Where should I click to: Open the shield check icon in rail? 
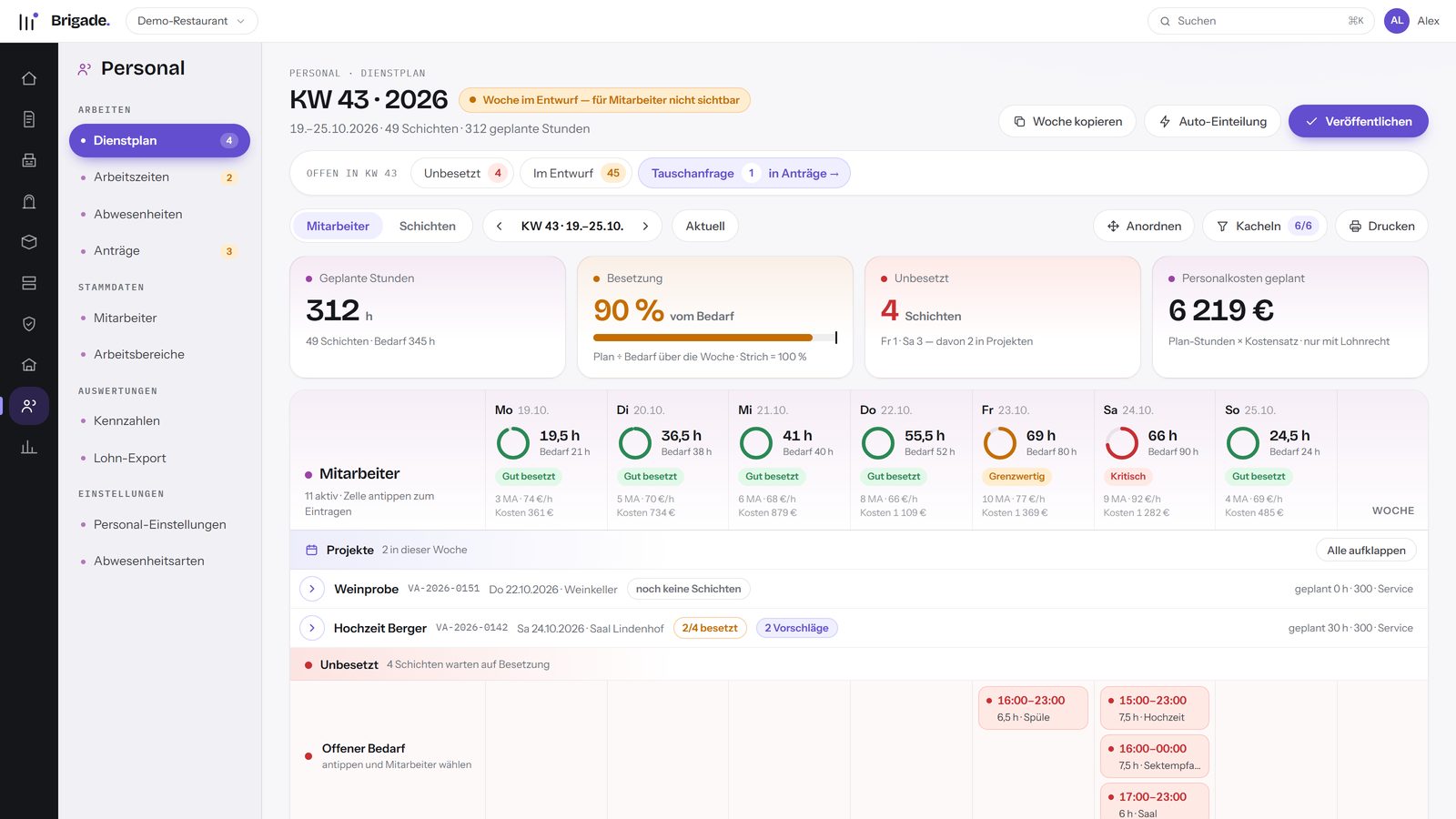pos(29,324)
